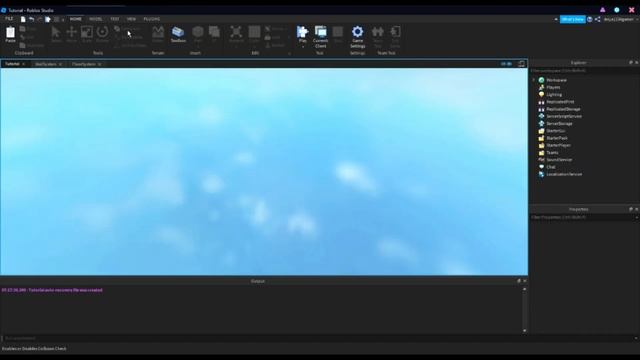Screen dimensions: 640x360
Task: Select ReplicatedFirst in Explorer
Action: pos(560,102)
